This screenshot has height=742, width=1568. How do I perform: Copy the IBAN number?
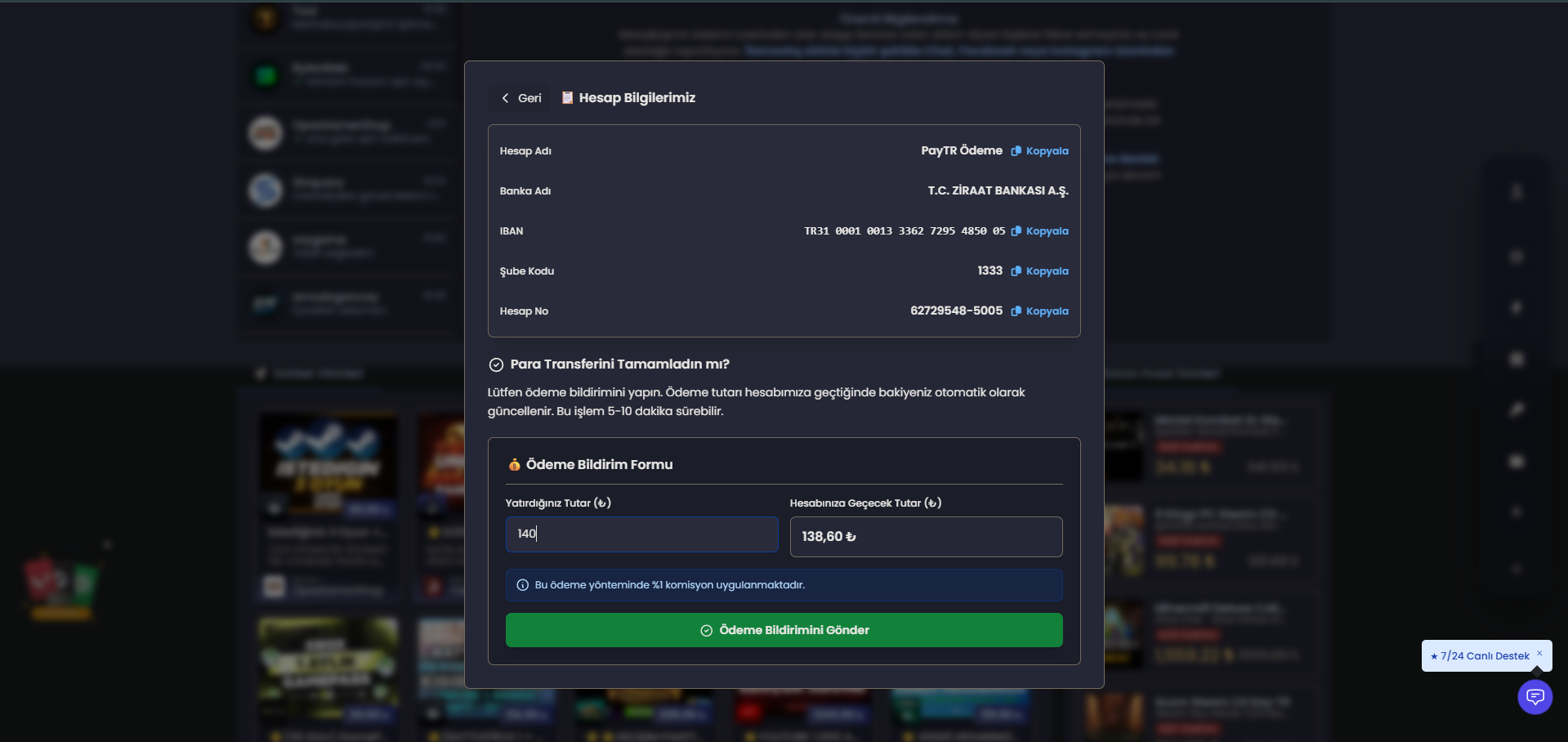click(x=1039, y=231)
